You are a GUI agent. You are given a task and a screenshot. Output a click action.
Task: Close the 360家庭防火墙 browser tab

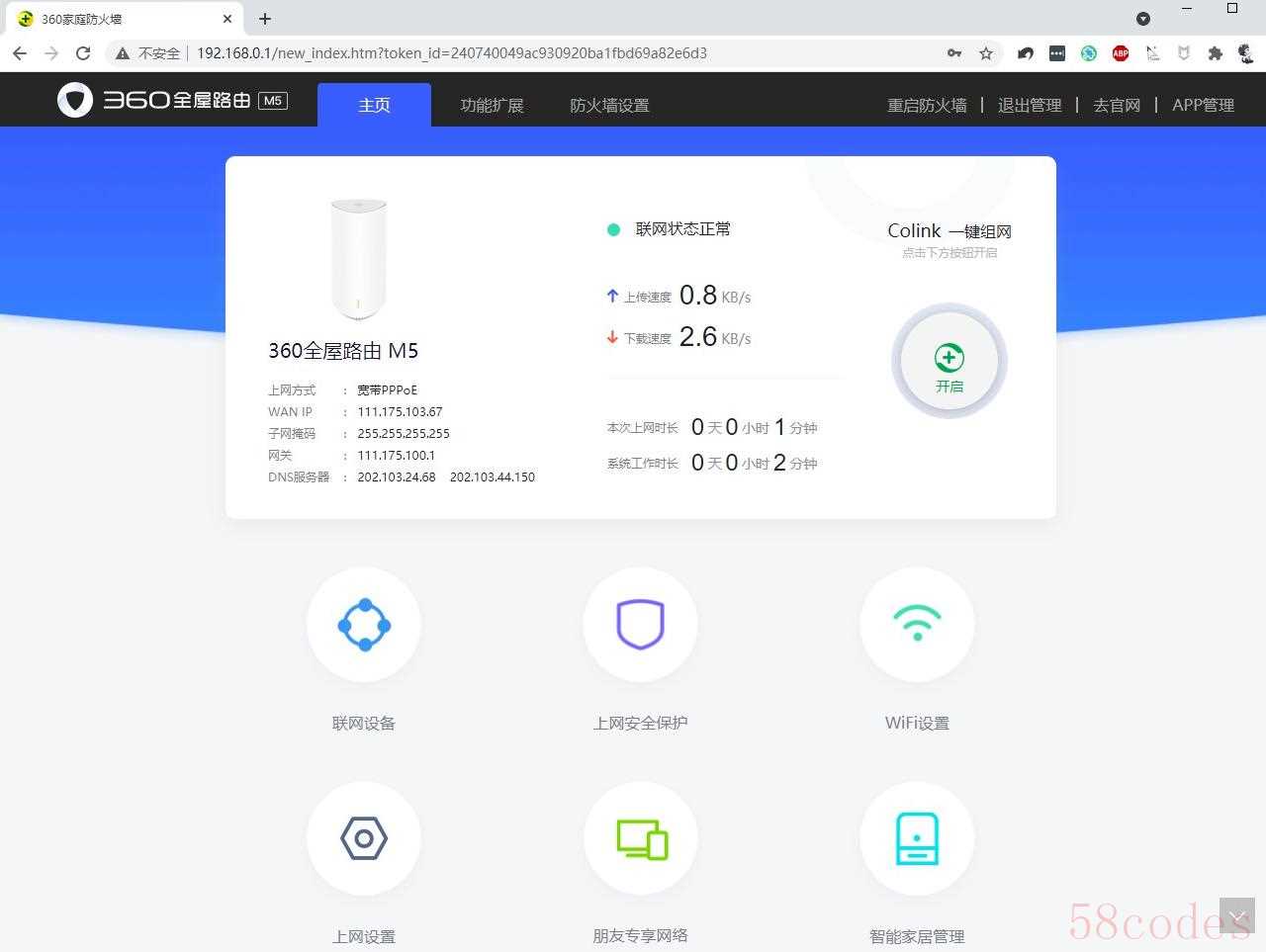(227, 19)
